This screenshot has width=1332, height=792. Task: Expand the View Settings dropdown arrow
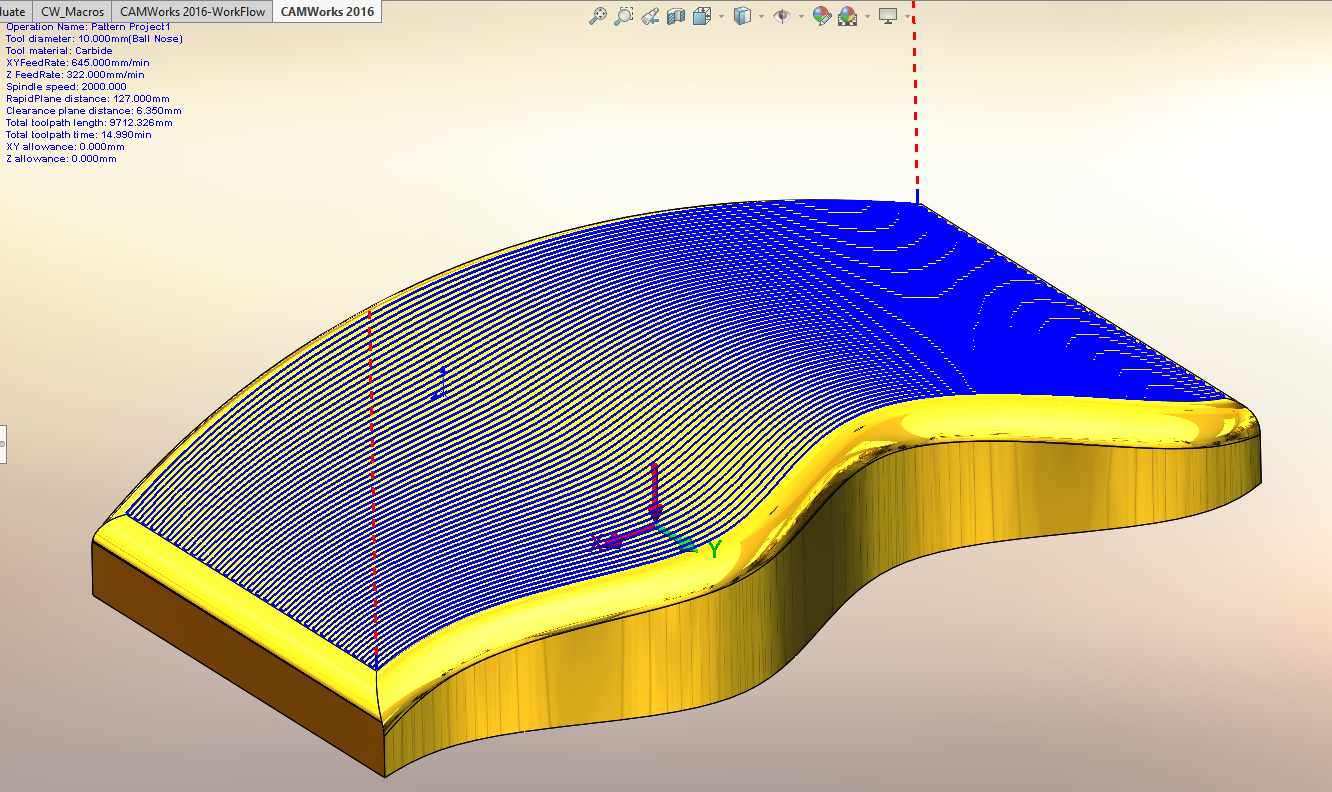907,16
